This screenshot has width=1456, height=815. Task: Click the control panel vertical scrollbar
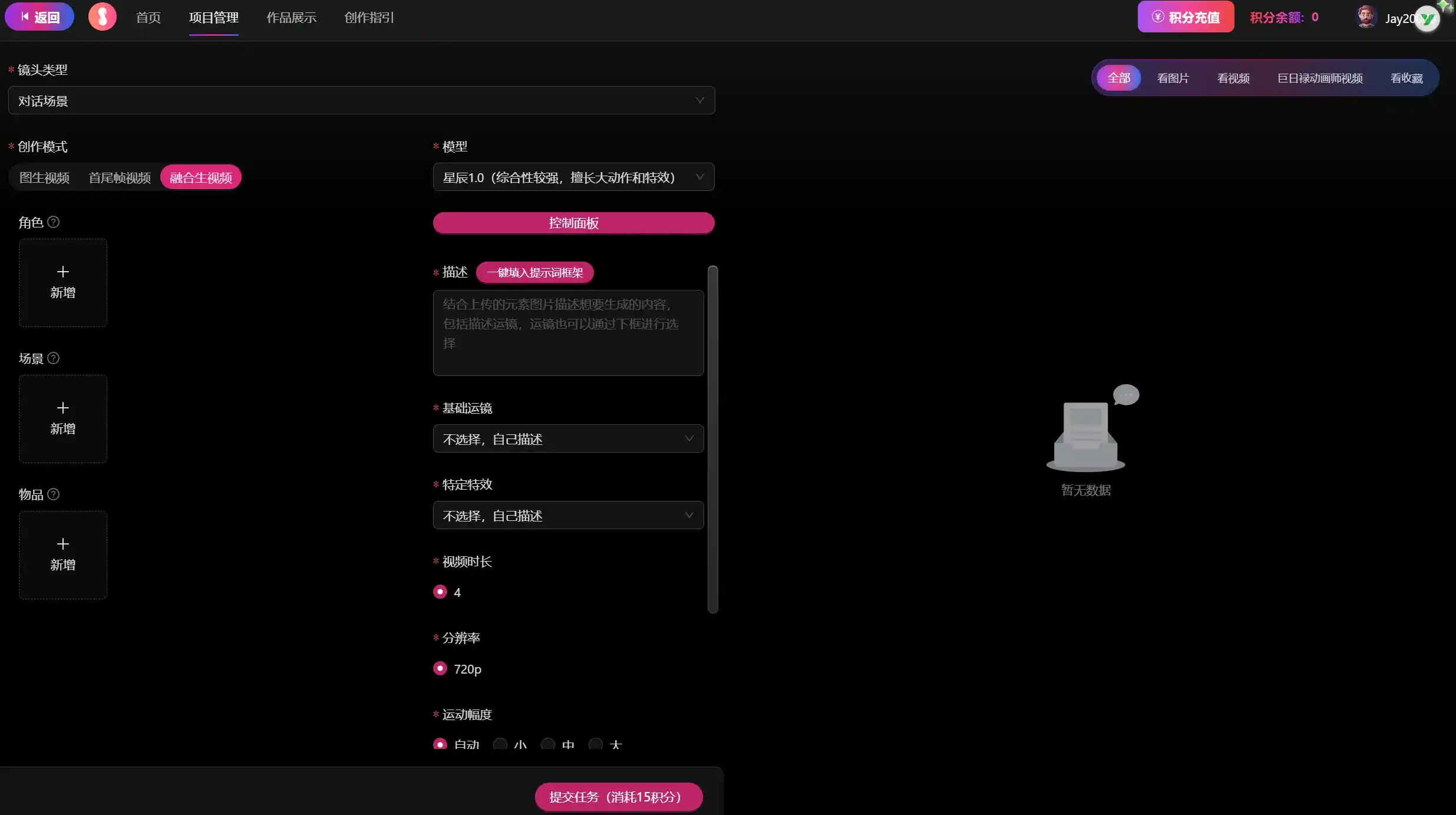coord(713,439)
